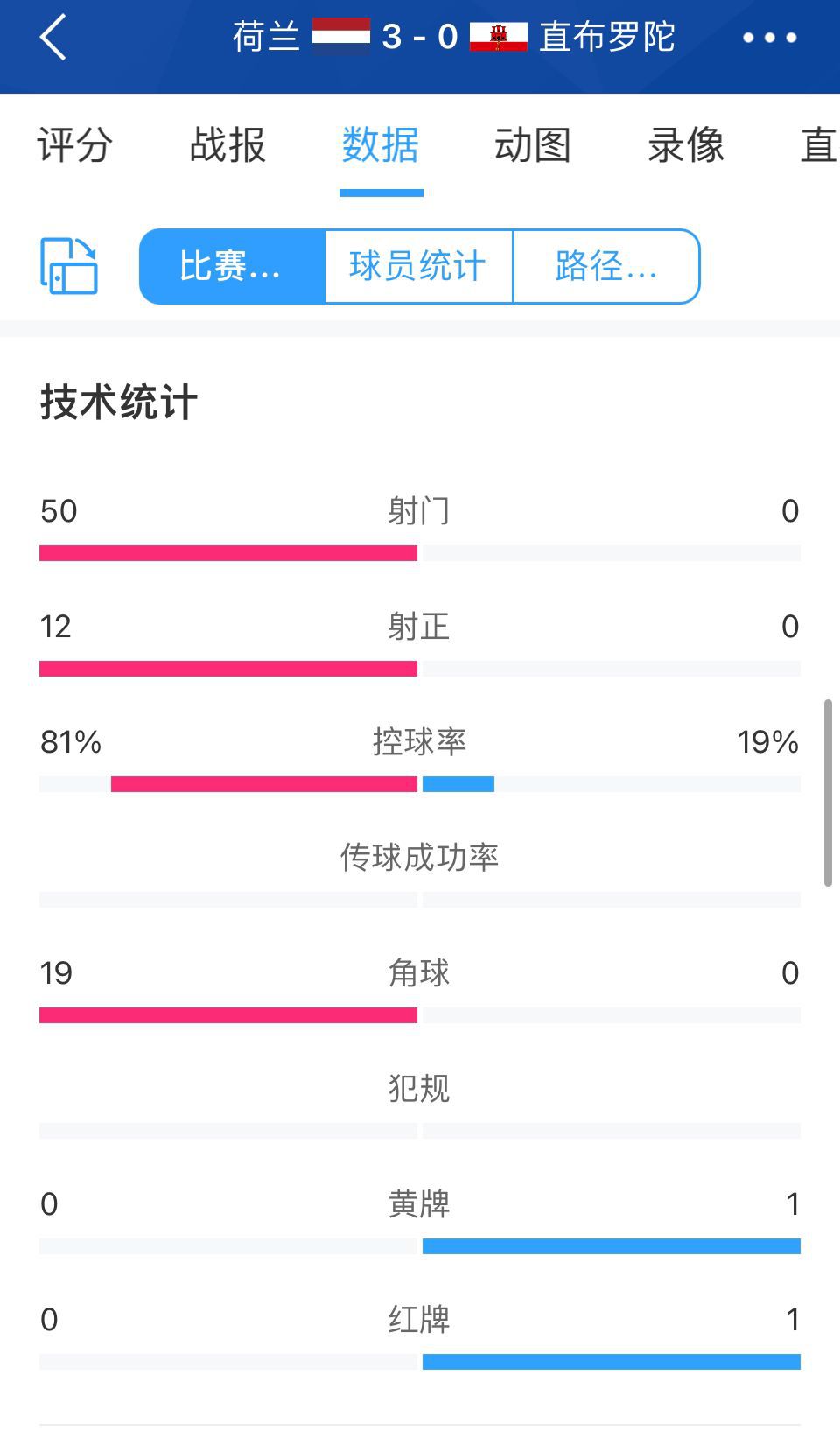The width and height of the screenshot is (840, 1431).
Task: Go to the 动图 tab
Action: (533, 145)
